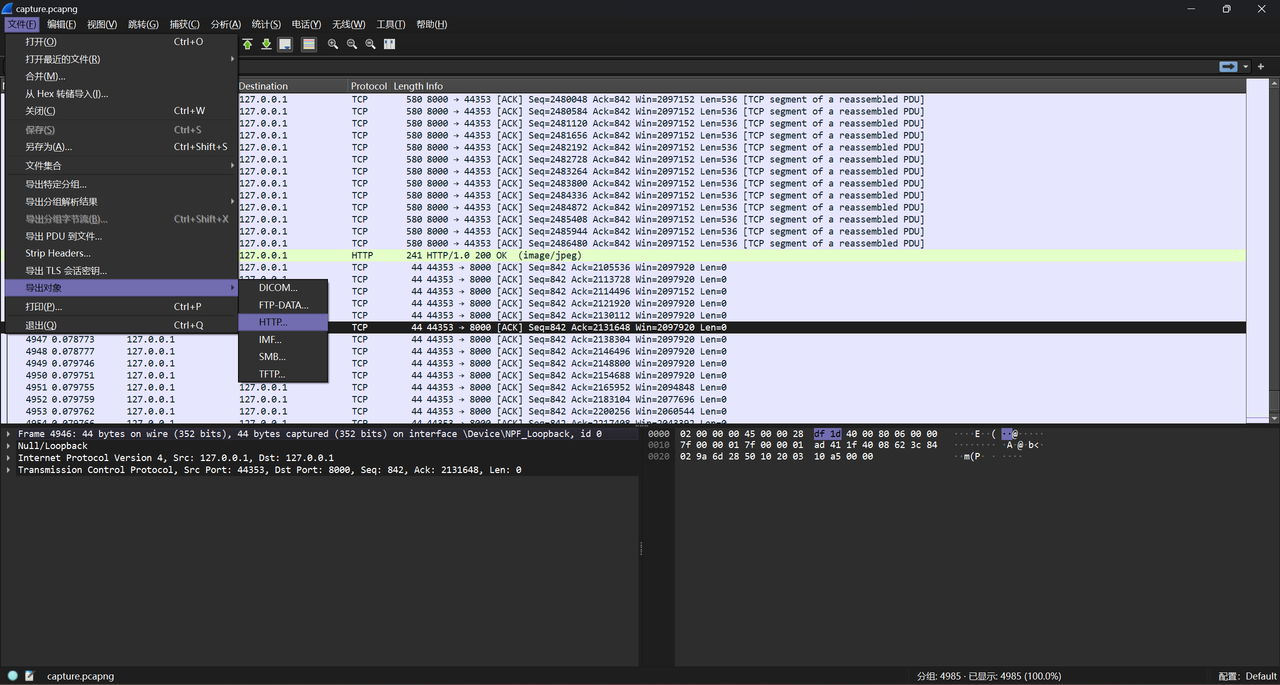Expand 打开最近的文件(R) submenu
This screenshot has width=1280, height=685.
point(121,59)
